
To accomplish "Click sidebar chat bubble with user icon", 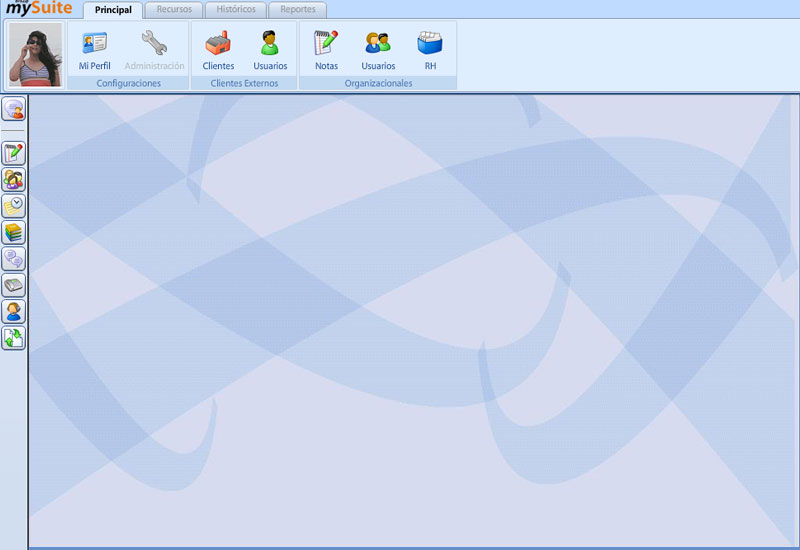I will [x=14, y=110].
